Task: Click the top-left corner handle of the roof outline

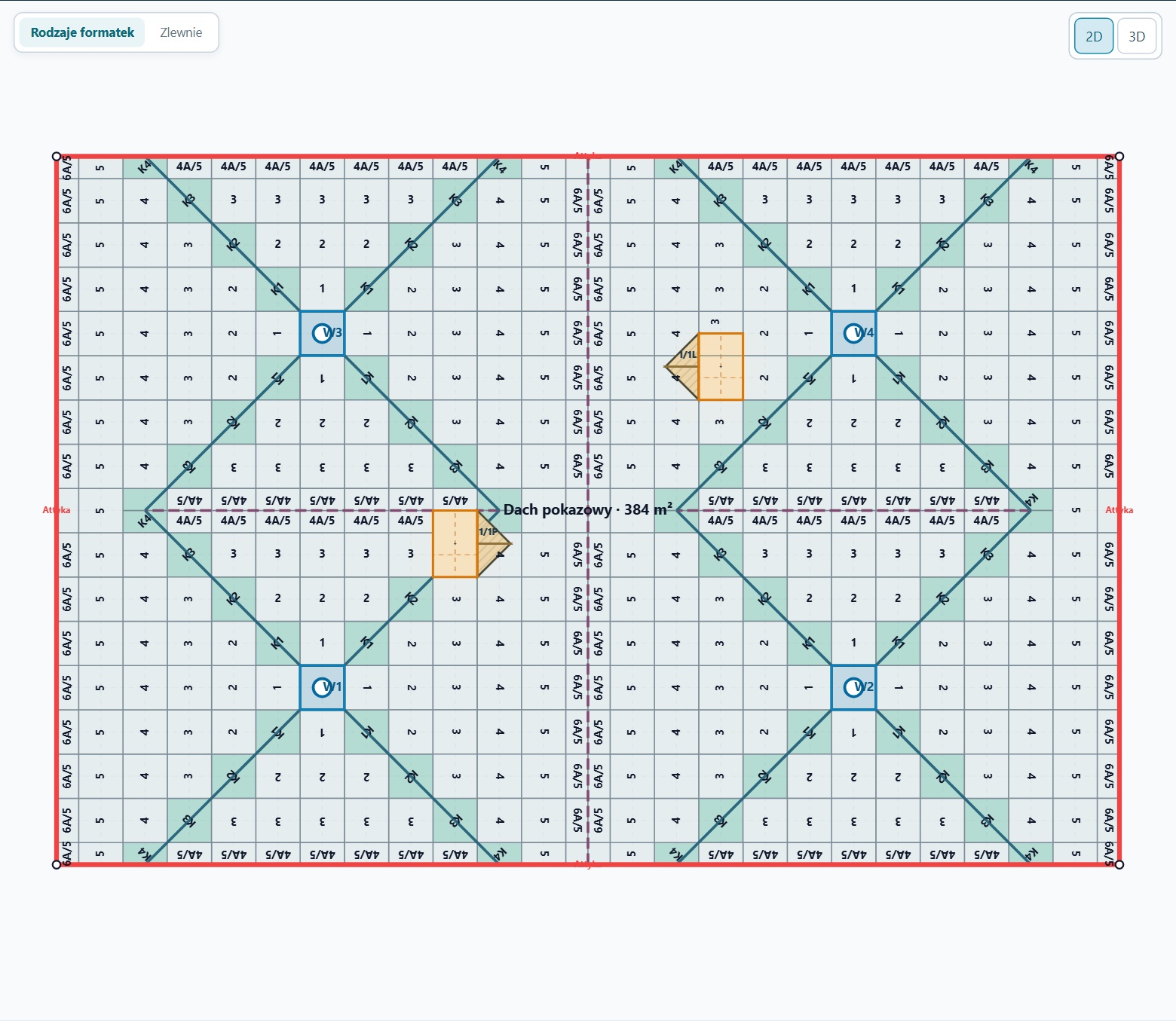Action: coord(57,157)
